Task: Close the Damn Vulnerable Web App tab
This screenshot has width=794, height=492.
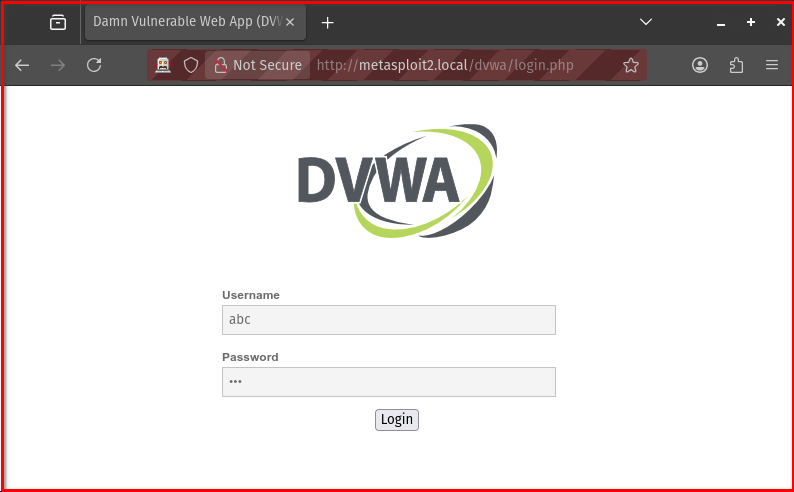Action: (290, 22)
